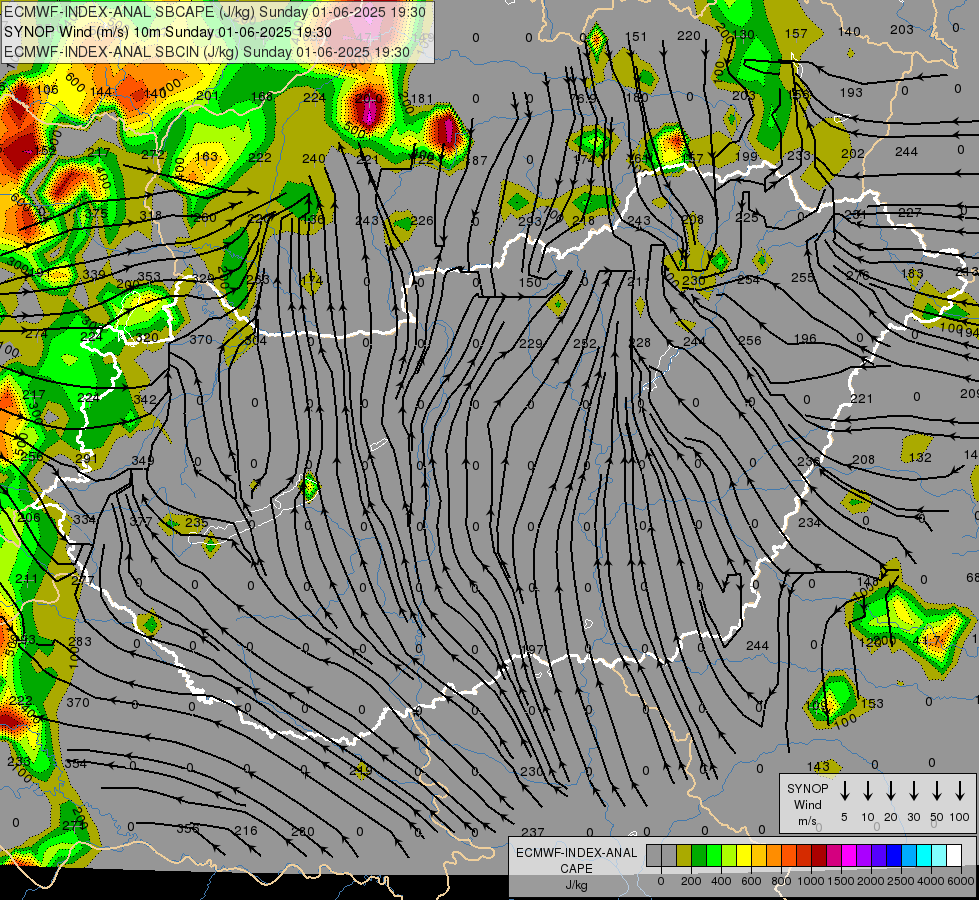The image size is (979, 900).
Task: Click the 4000 label on CAPE scale
Action: coord(931,881)
